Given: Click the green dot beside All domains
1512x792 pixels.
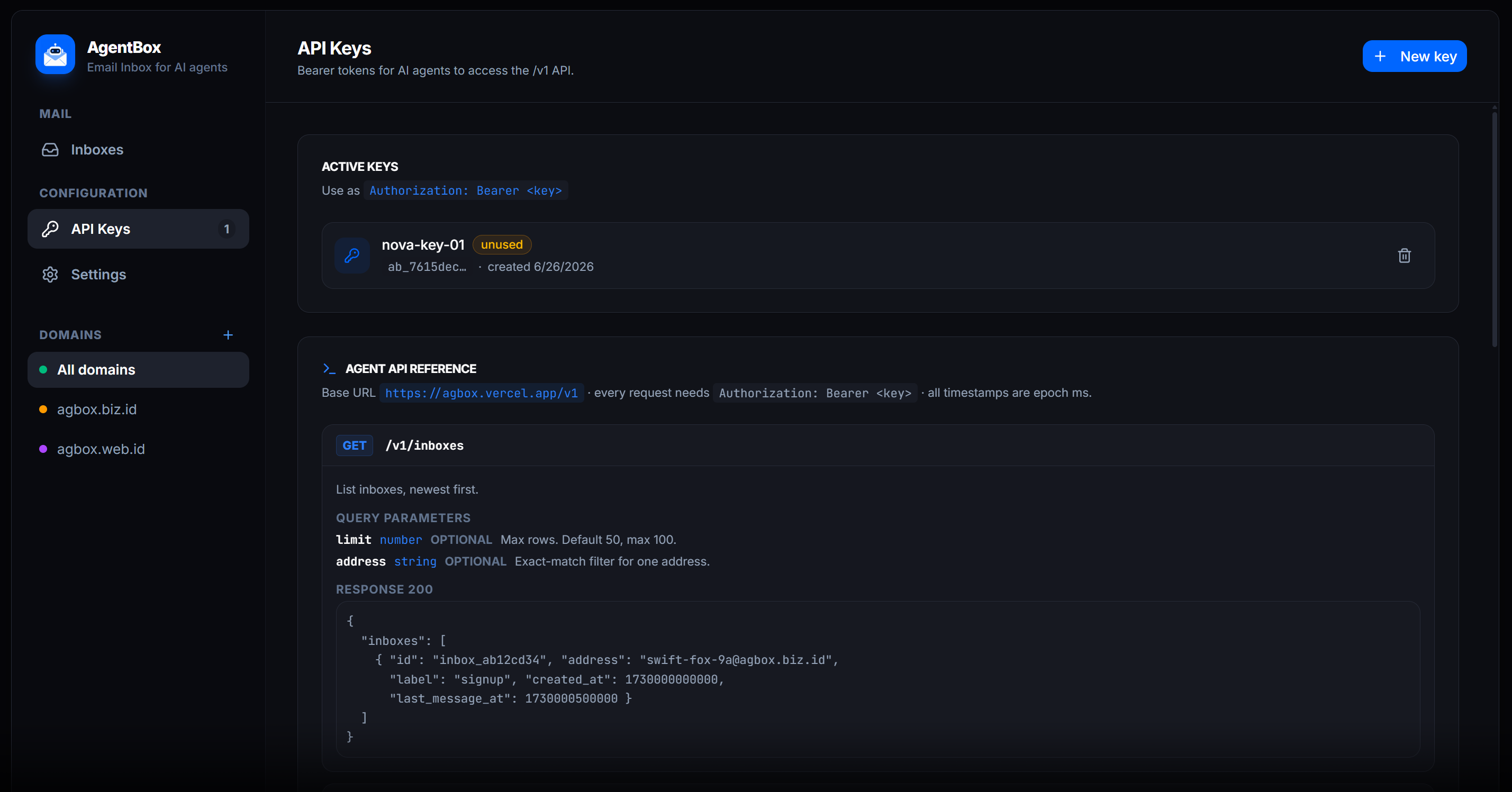Looking at the screenshot, I should click(x=43, y=370).
